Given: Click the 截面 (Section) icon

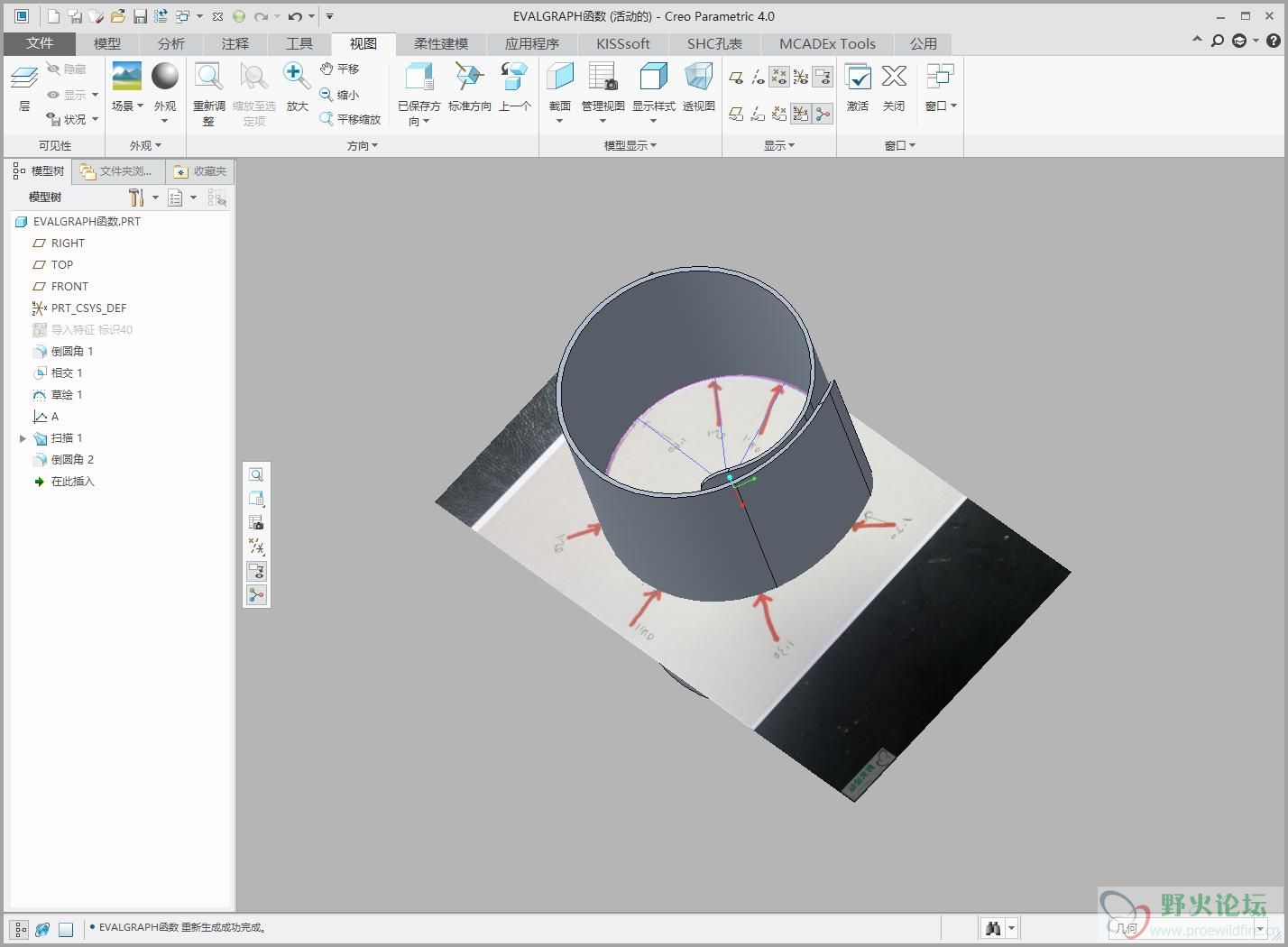Looking at the screenshot, I should (x=560, y=77).
